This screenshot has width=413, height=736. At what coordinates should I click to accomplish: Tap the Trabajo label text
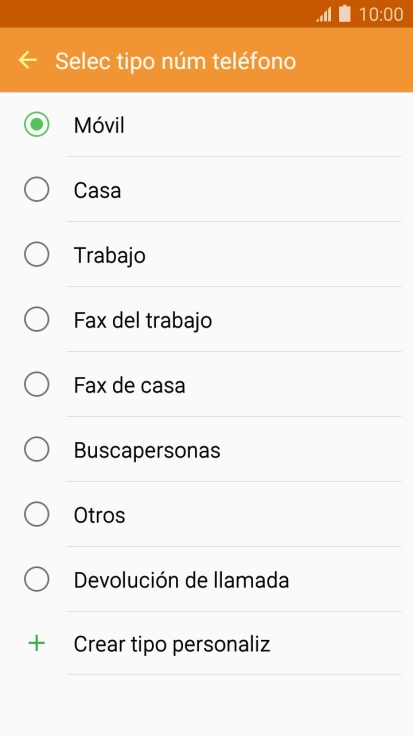(110, 256)
